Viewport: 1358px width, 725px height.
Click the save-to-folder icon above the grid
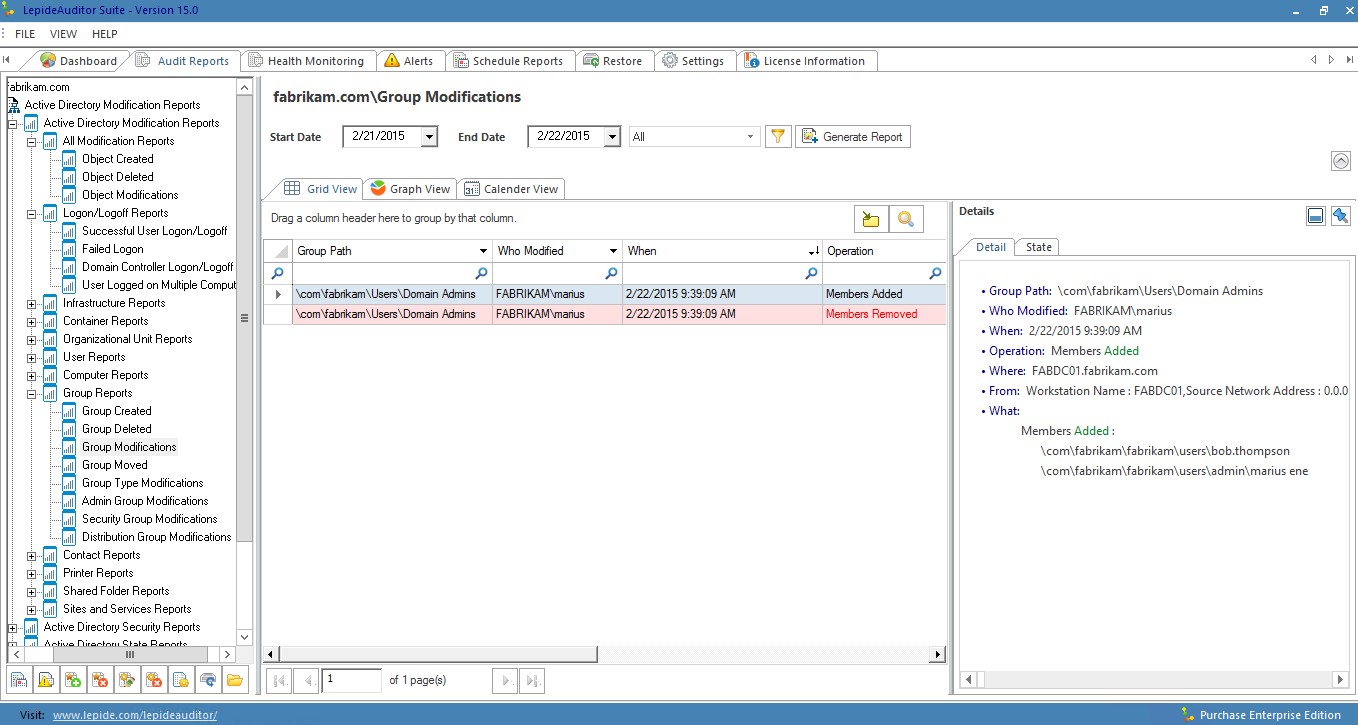point(870,219)
